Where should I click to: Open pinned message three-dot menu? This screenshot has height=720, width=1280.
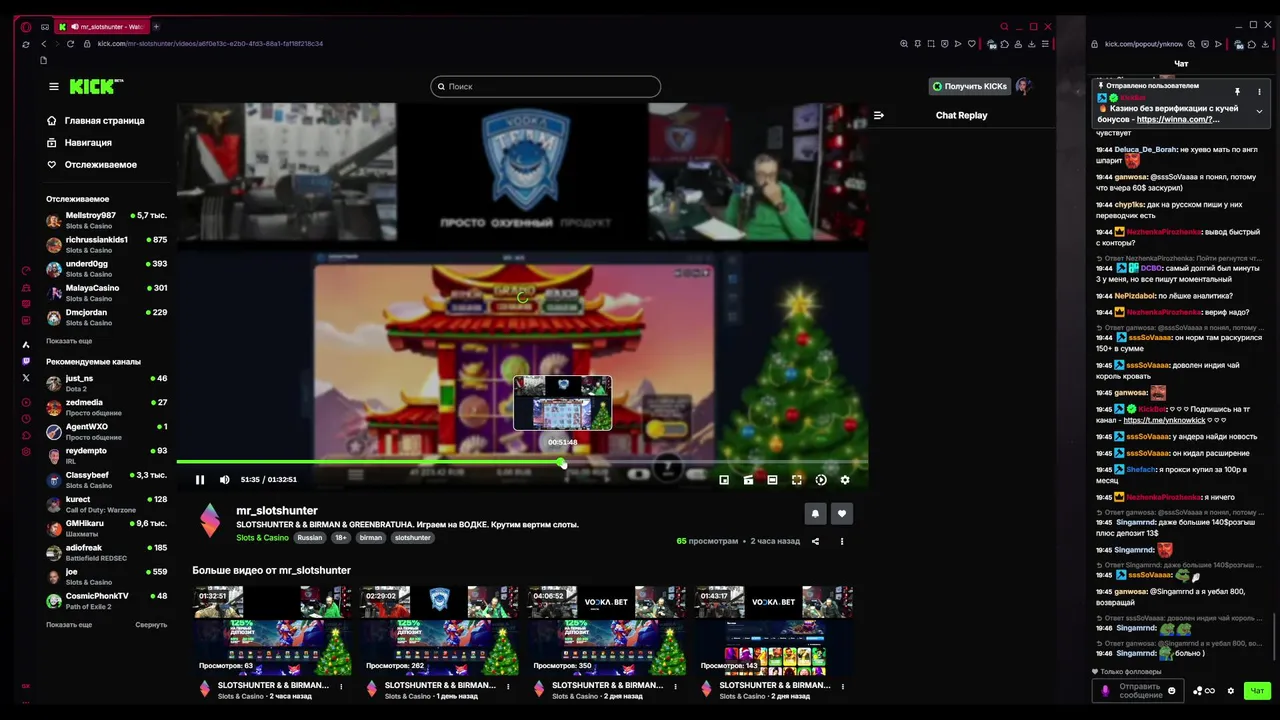click(x=1259, y=92)
